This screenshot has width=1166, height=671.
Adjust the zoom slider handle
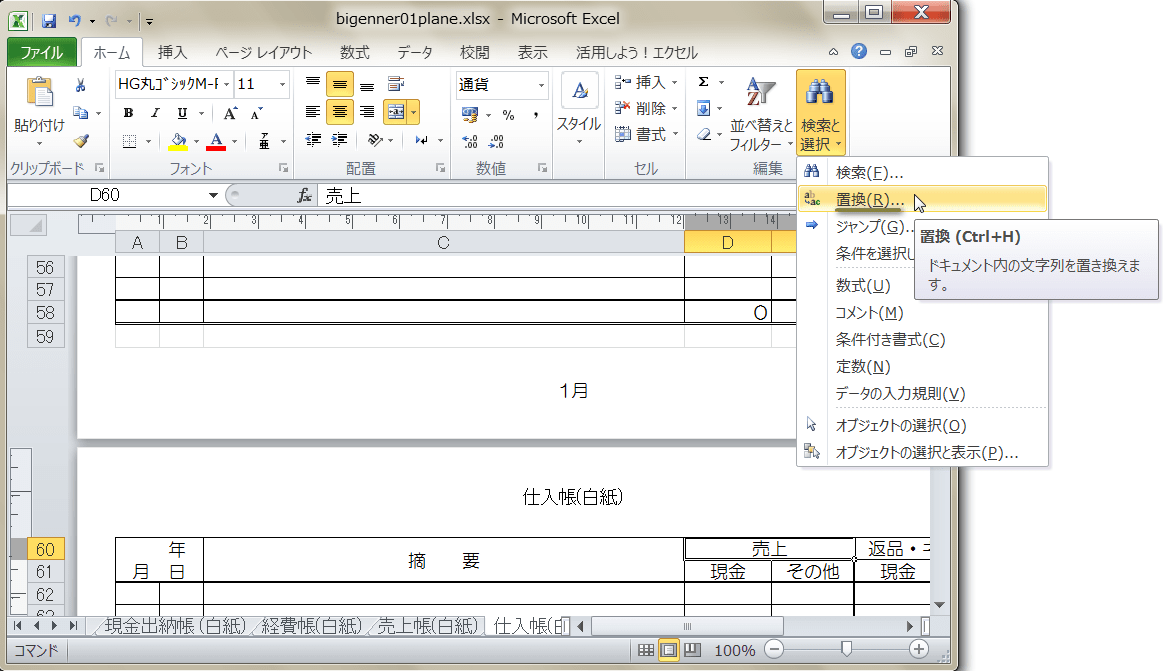click(x=845, y=649)
